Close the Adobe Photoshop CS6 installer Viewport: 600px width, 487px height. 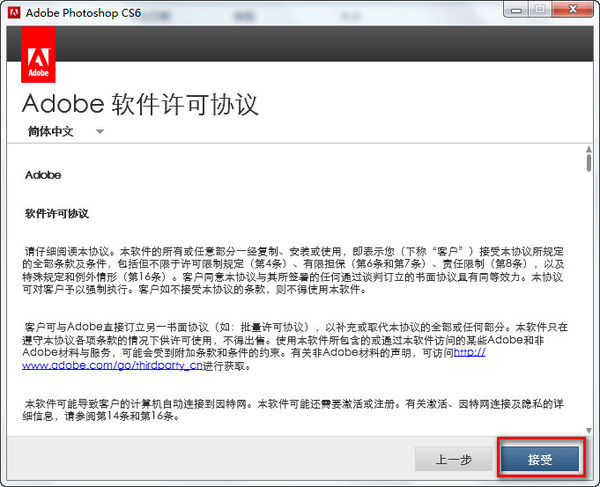click(x=573, y=9)
